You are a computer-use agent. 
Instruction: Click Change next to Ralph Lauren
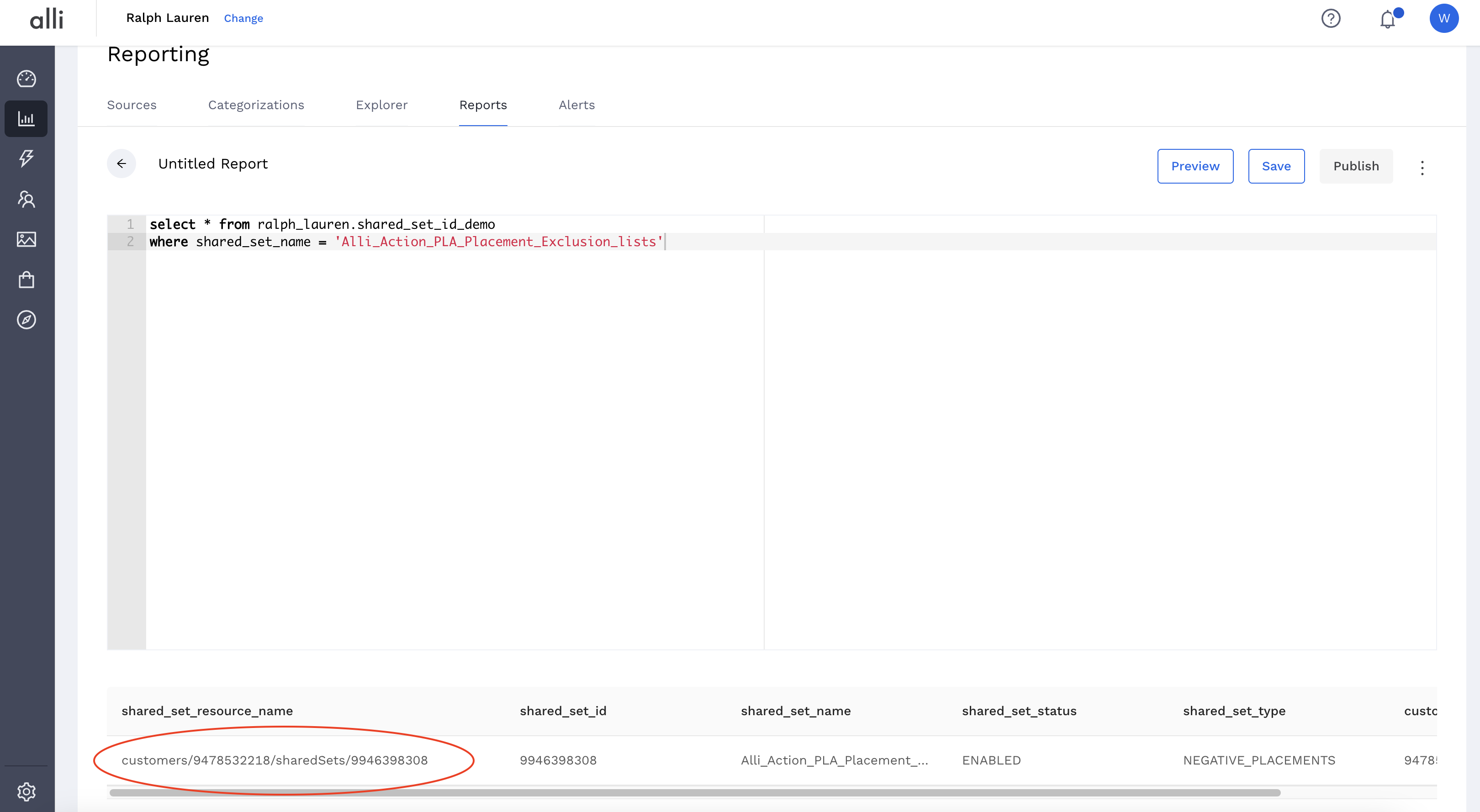pyautogui.click(x=243, y=18)
